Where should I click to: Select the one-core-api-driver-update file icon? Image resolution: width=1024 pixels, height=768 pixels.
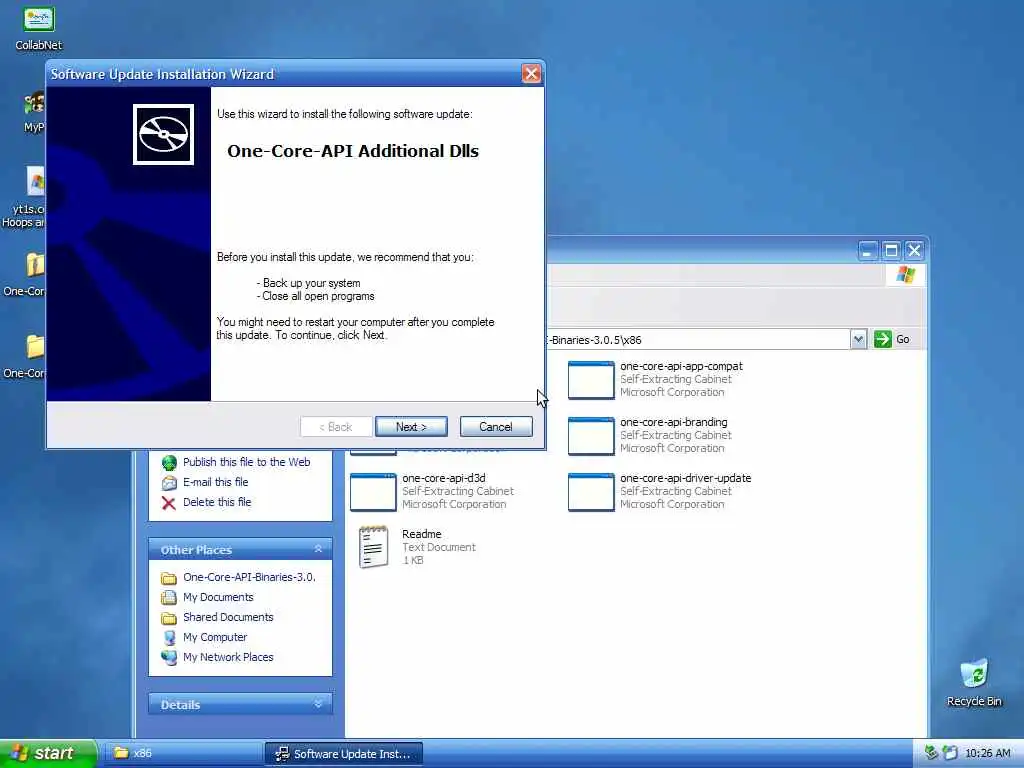(x=591, y=492)
